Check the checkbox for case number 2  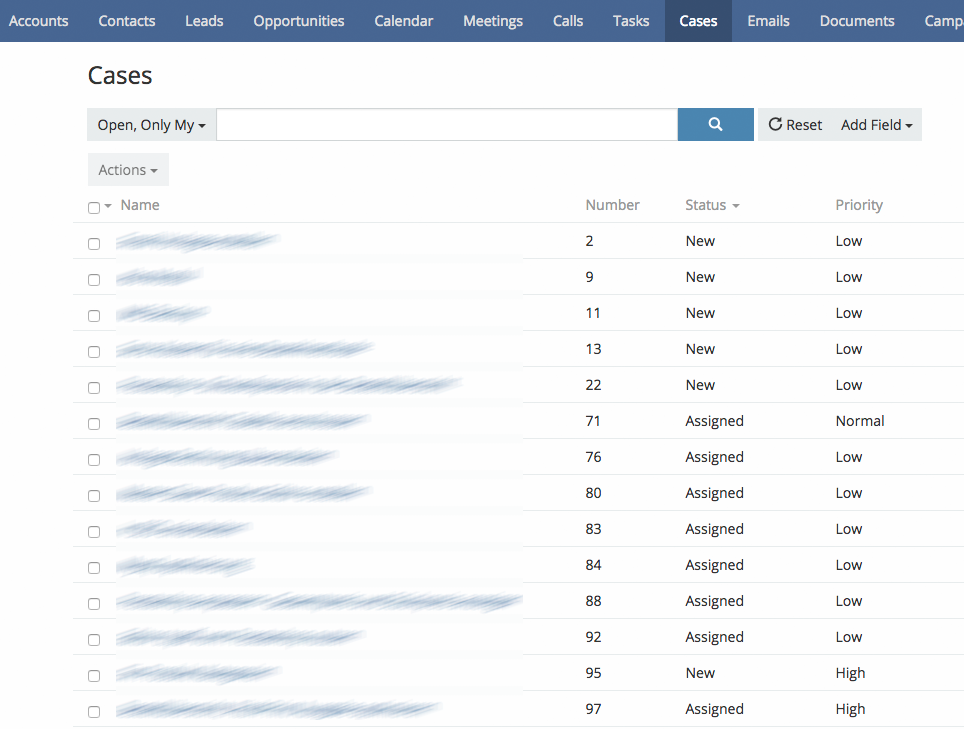(x=94, y=243)
